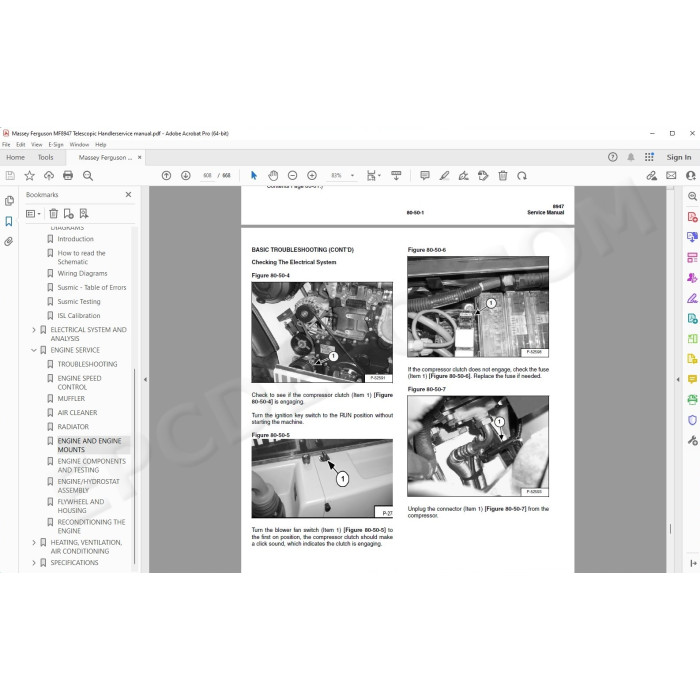700x700 pixels.
Task: Go to next page arrow icon
Action: (186, 175)
